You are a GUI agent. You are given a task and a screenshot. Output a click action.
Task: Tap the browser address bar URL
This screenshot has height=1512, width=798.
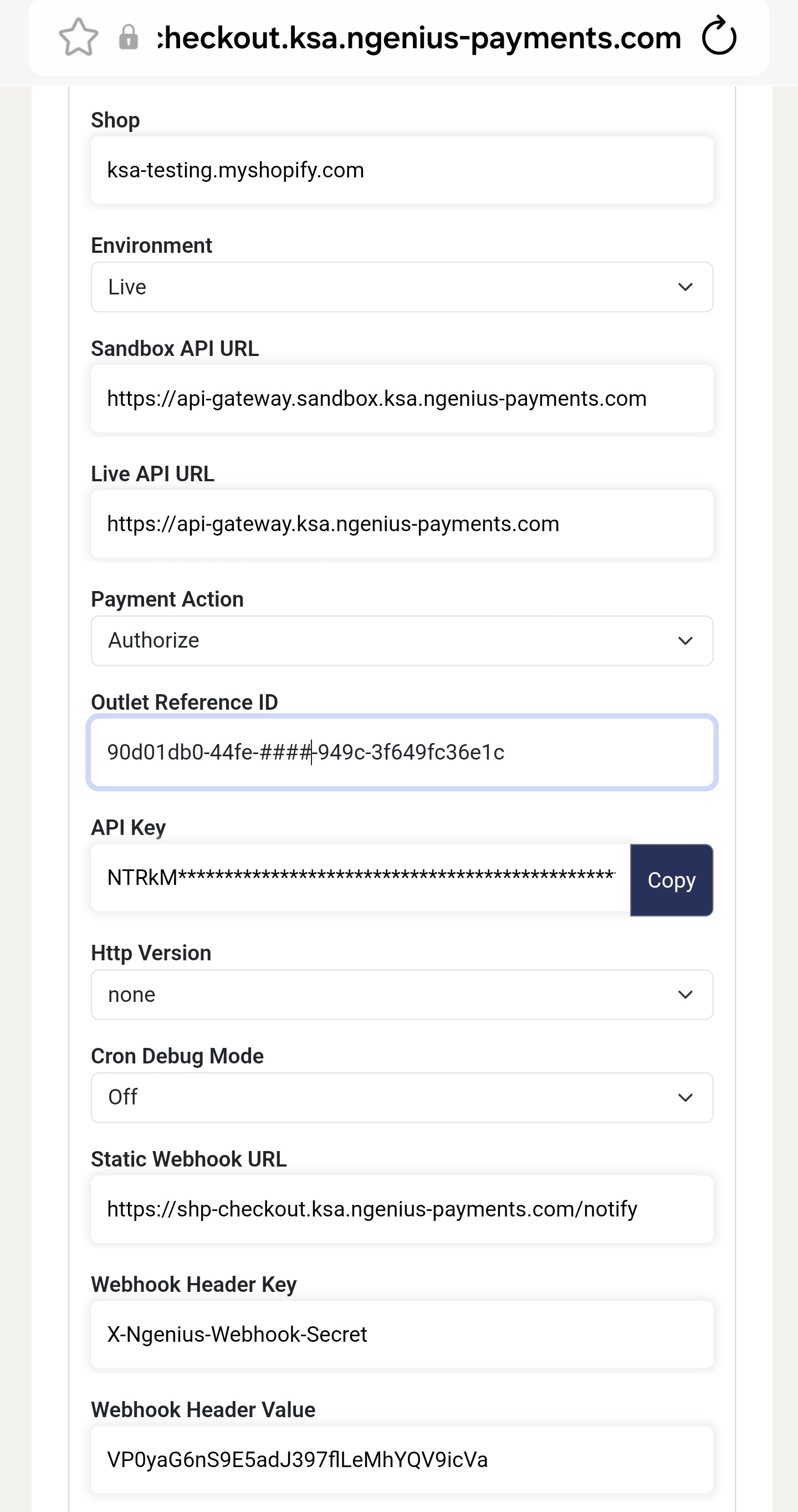(419, 37)
